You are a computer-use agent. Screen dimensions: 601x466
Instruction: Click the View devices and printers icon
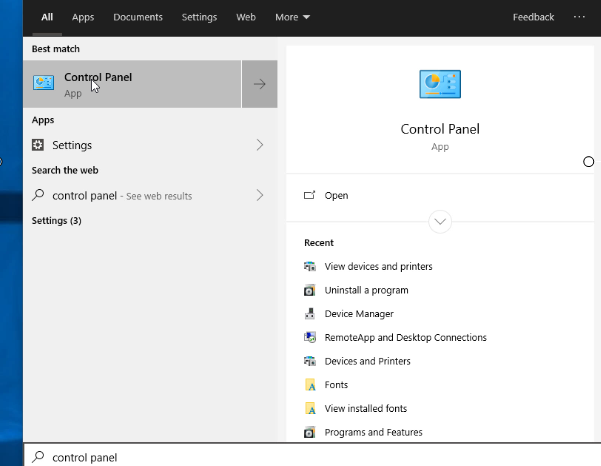[x=310, y=267]
